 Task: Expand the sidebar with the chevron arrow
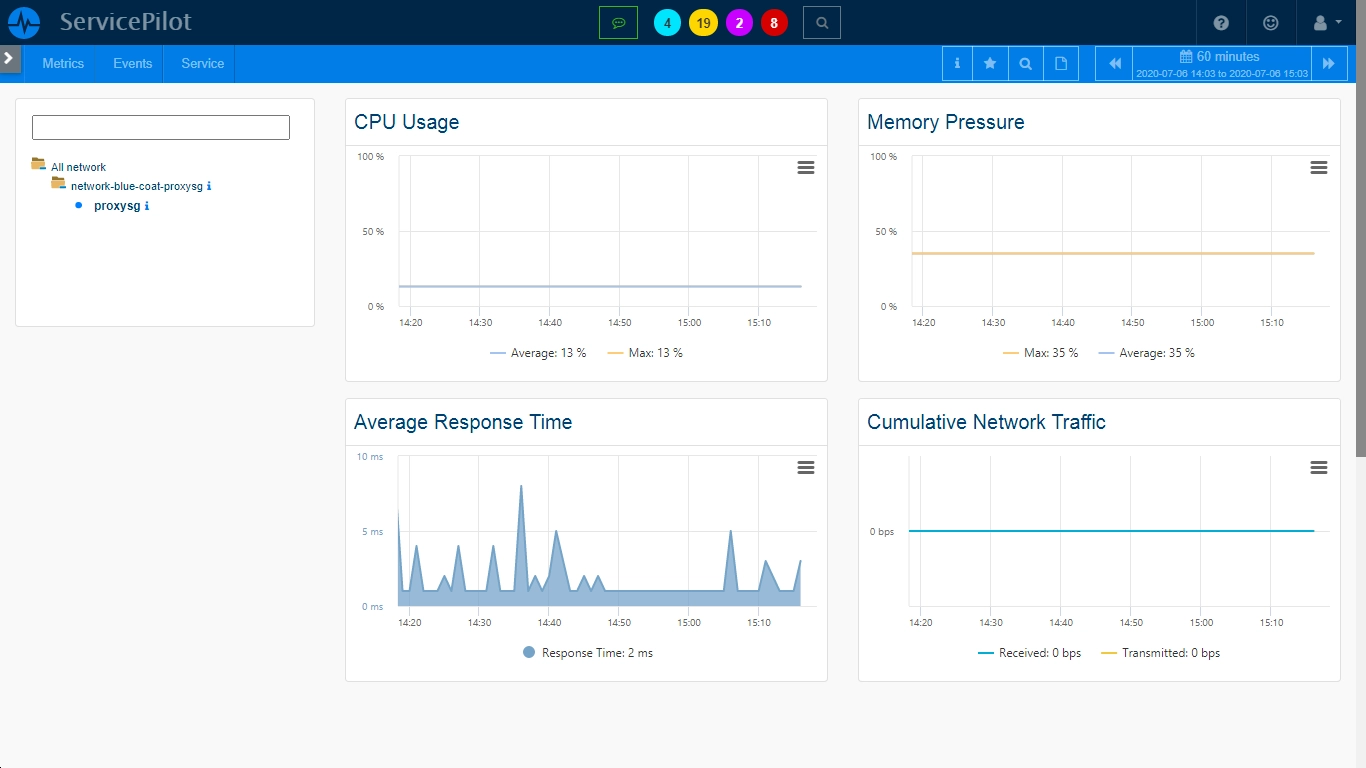click(x=9, y=59)
